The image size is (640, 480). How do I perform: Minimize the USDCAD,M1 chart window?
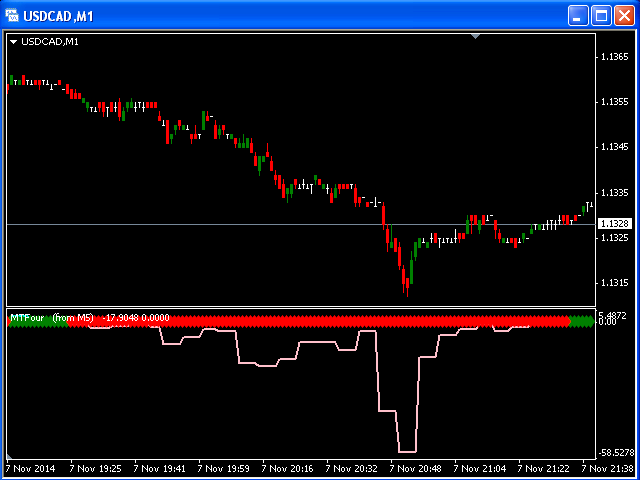coord(578,15)
